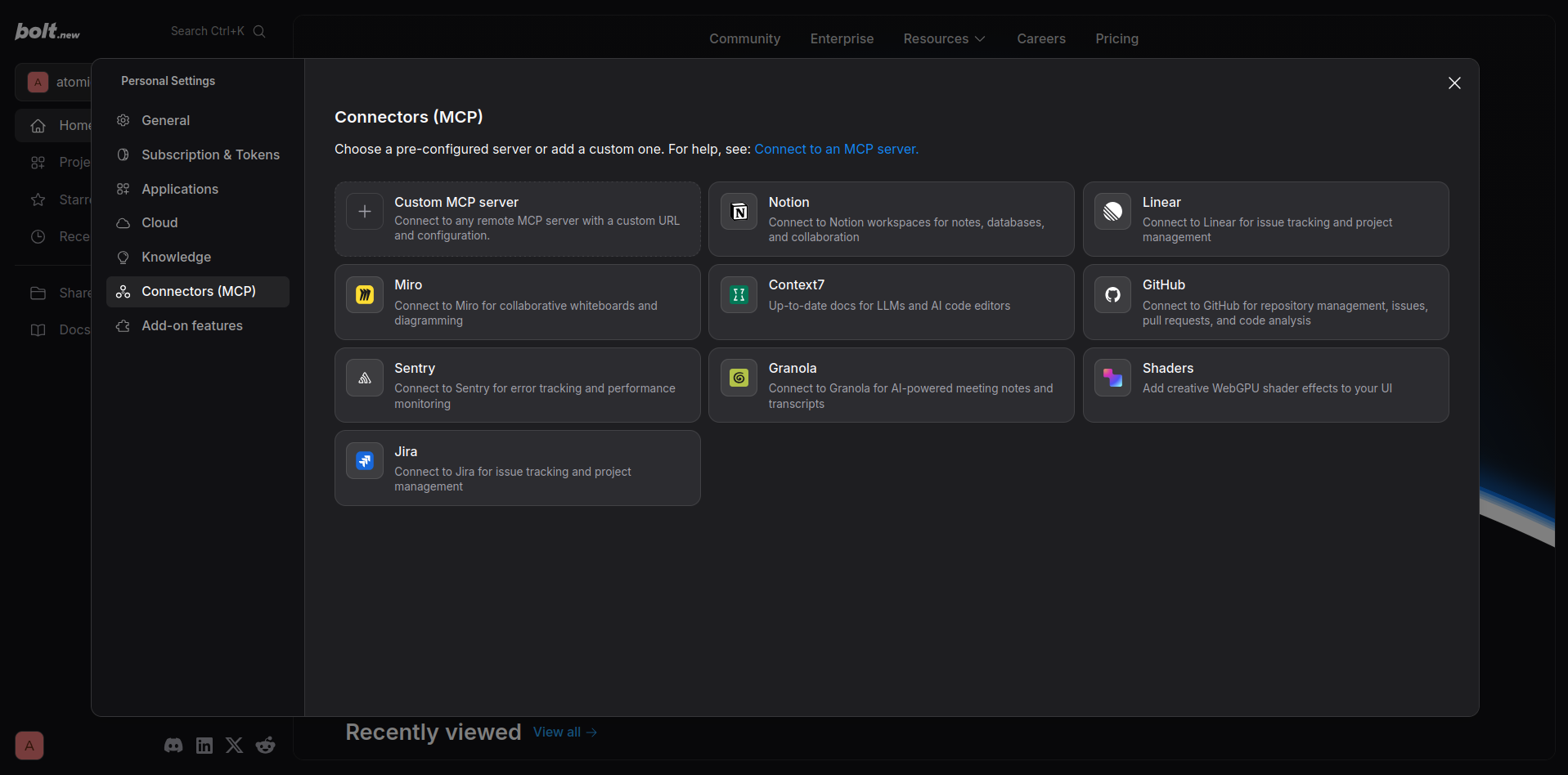
Task: Click the Context7 logo icon
Action: [739, 294]
